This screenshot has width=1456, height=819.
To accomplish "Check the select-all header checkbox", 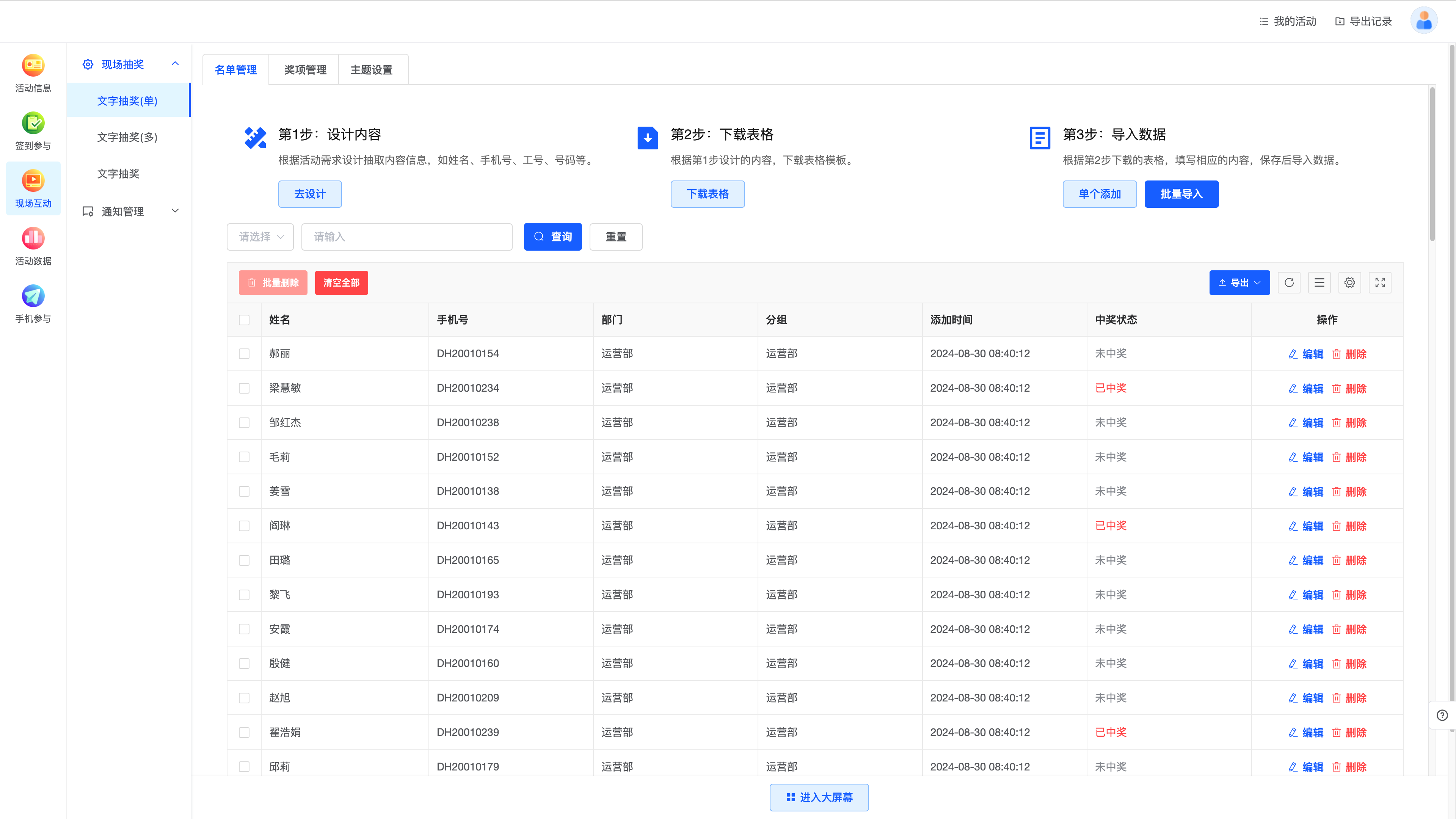I will [x=244, y=320].
